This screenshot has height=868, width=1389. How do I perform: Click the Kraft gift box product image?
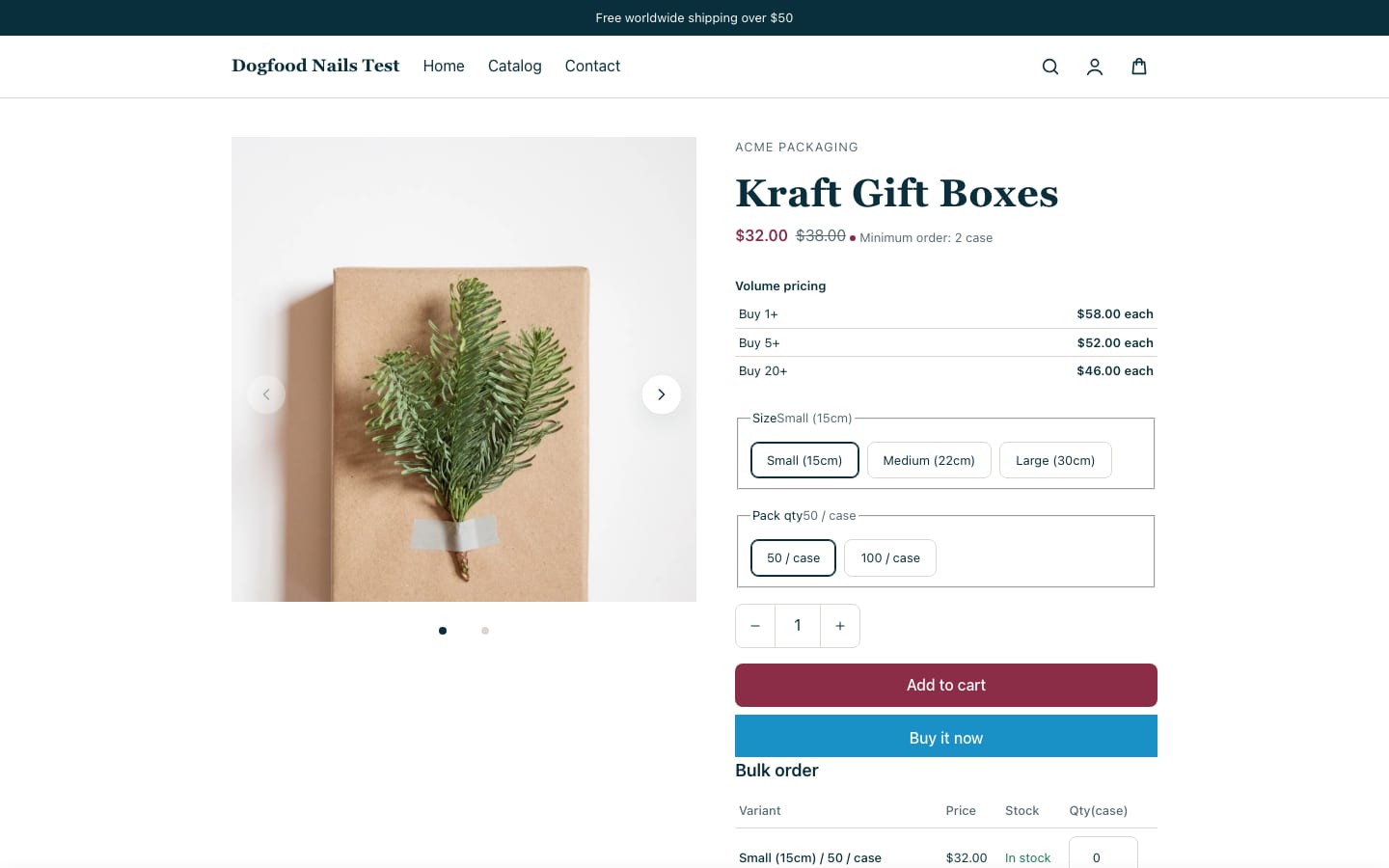coord(464,369)
